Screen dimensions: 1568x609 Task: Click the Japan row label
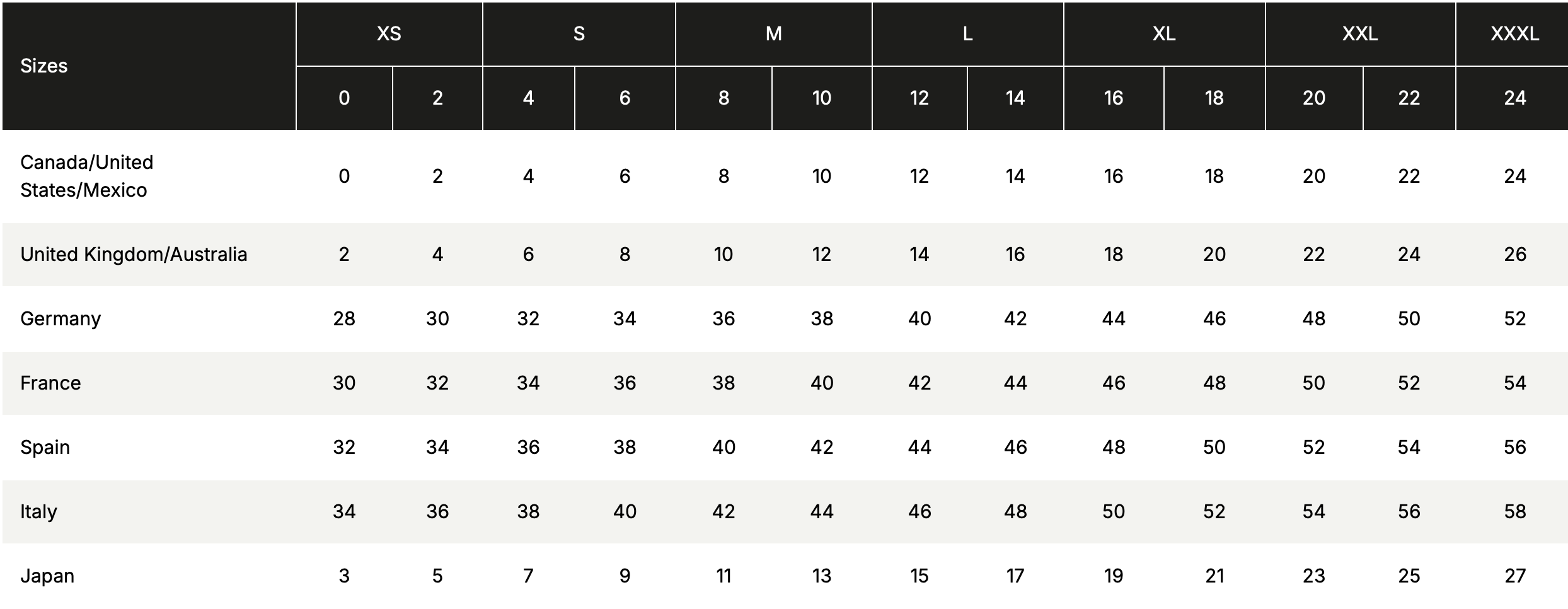[x=47, y=576]
